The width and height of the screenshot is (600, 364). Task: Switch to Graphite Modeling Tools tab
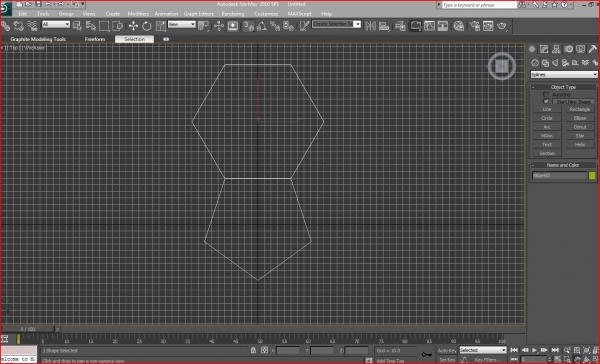pyautogui.click(x=38, y=39)
